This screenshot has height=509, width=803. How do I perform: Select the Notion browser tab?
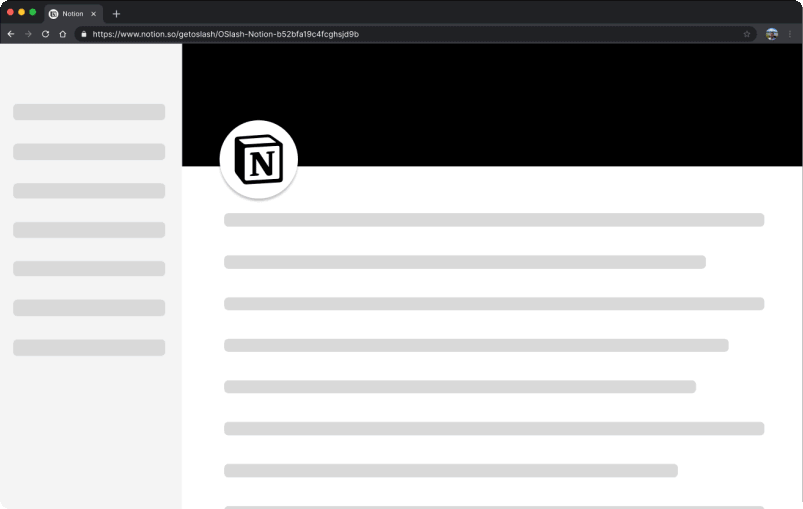(x=73, y=14)
